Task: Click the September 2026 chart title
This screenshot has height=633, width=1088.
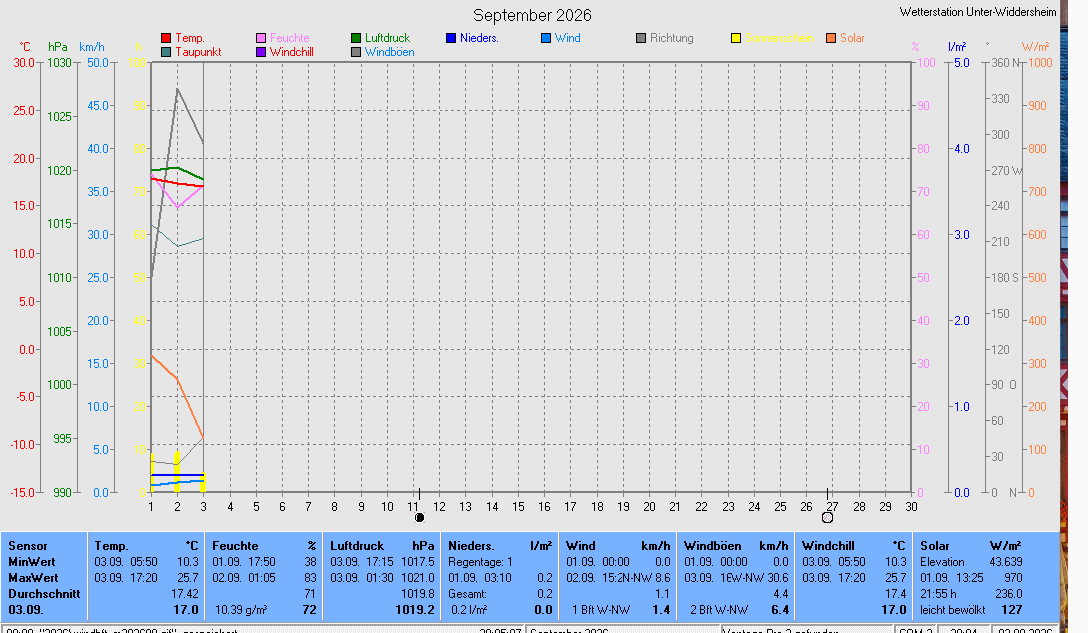Action: (x=532, y=15)
